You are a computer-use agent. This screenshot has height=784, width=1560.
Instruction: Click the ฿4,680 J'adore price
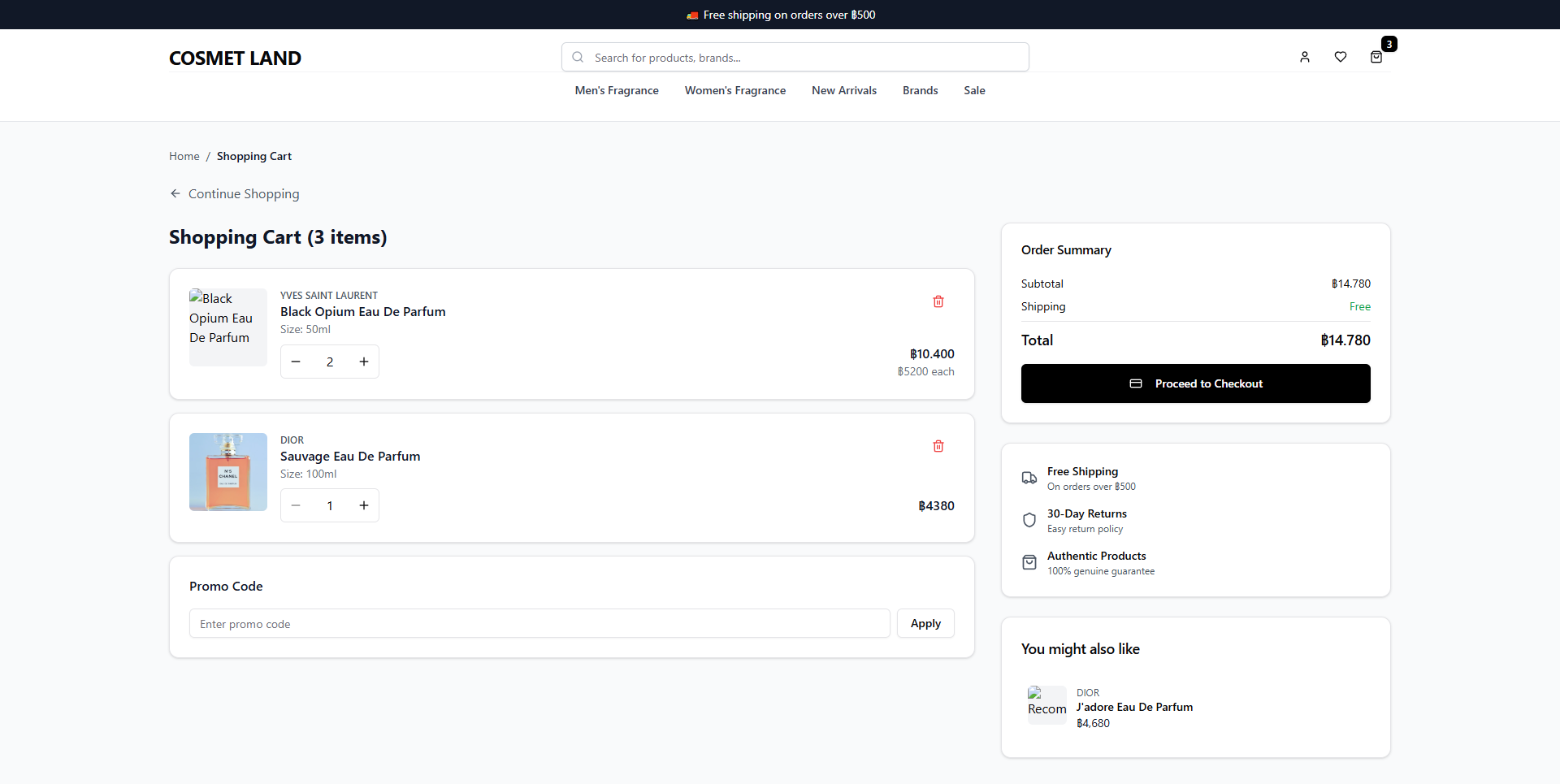point(1093,723)
